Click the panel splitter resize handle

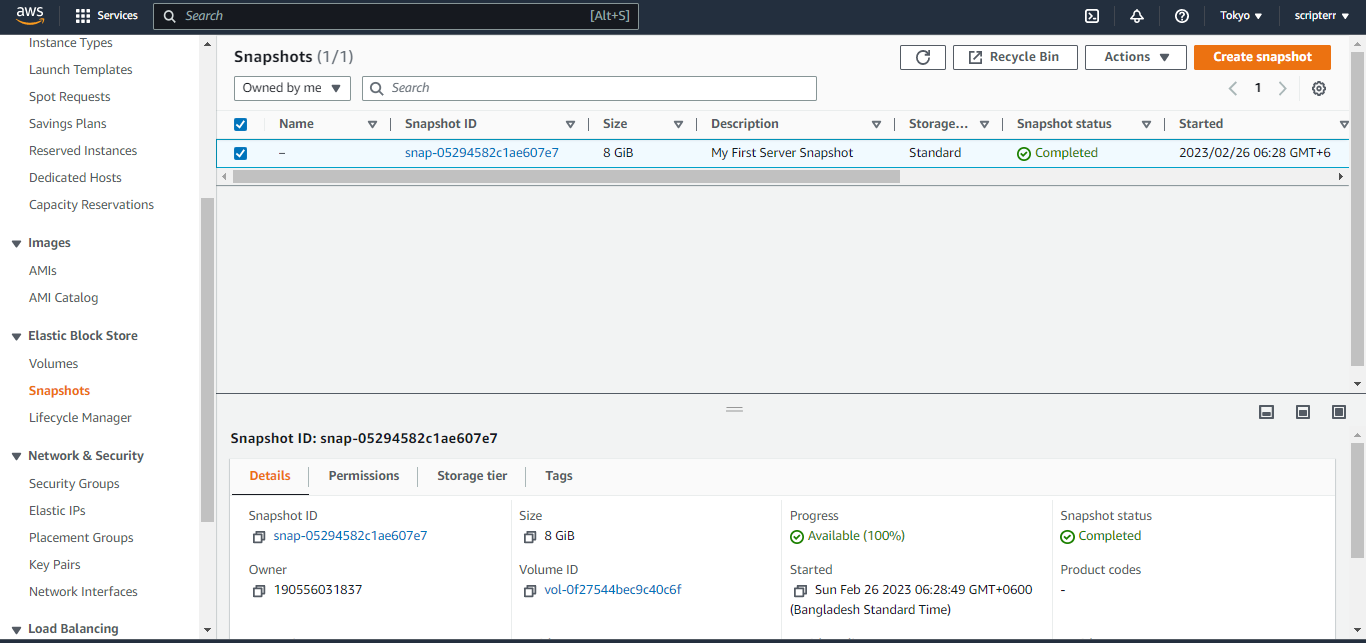(x=735, y=409)
